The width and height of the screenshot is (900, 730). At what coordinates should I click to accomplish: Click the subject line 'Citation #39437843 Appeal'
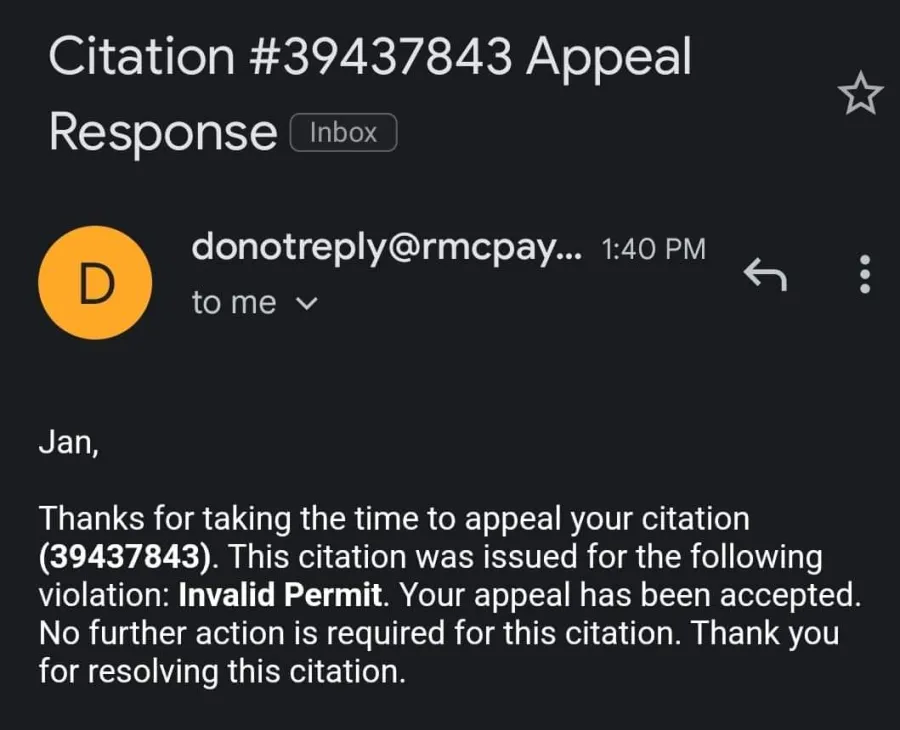pyautogui.click(x=369, y=58)
